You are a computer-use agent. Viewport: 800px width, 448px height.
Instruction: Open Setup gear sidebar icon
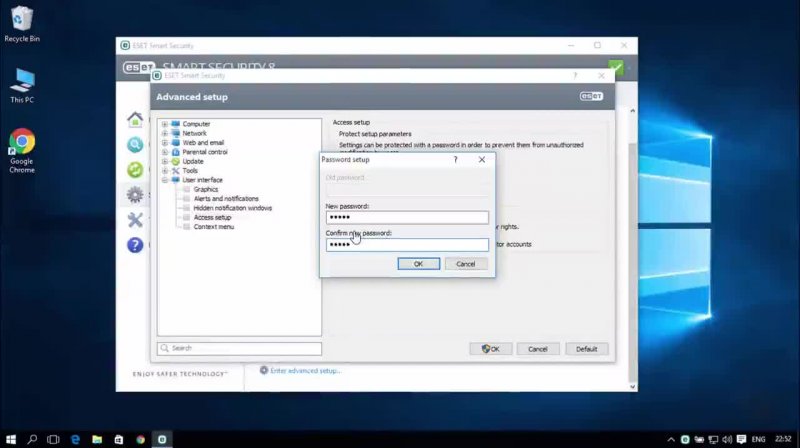tap(135, 195)
